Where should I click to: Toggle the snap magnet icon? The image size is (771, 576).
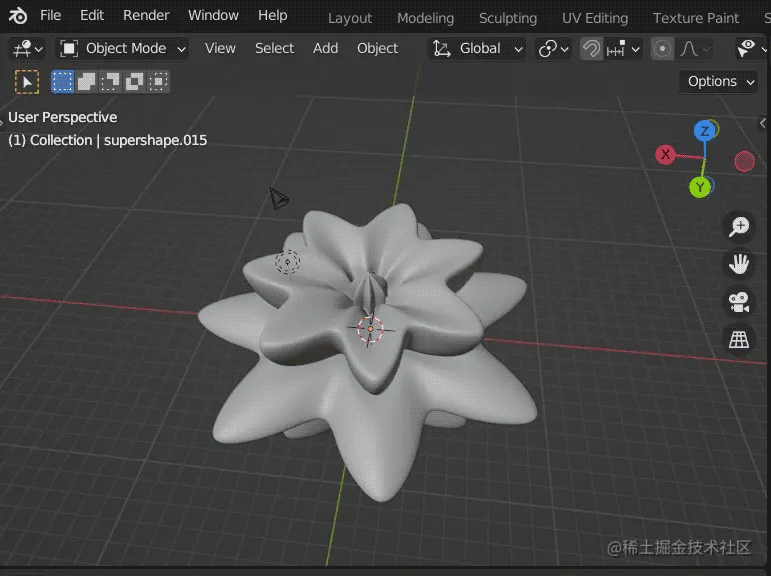(592, 49)
